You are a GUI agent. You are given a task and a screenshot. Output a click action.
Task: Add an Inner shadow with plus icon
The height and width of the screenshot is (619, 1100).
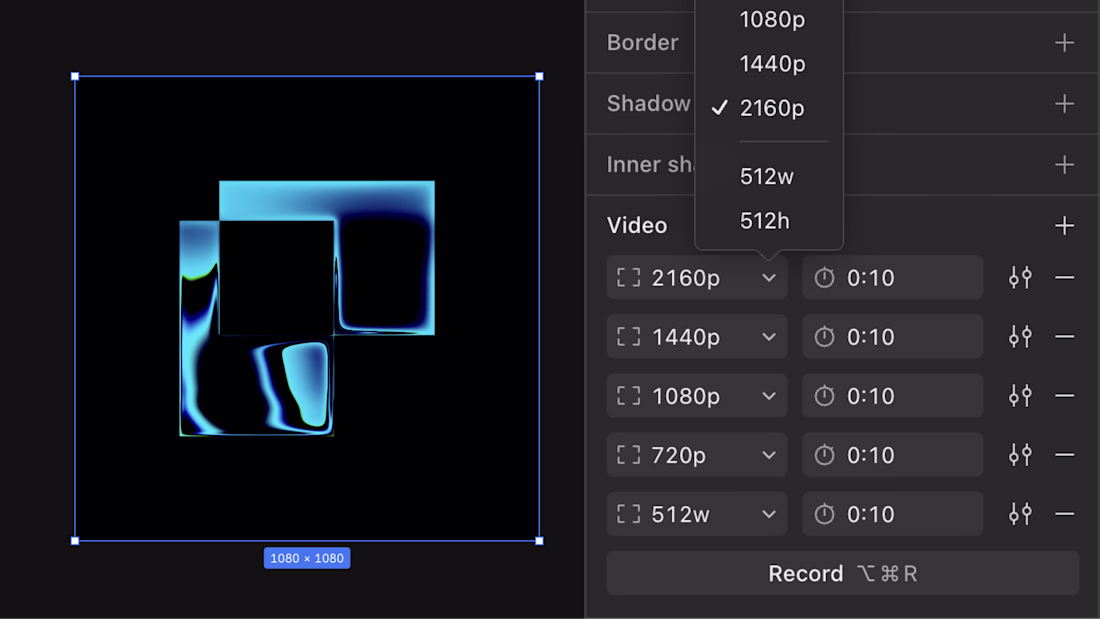[x=1064, y=165]
